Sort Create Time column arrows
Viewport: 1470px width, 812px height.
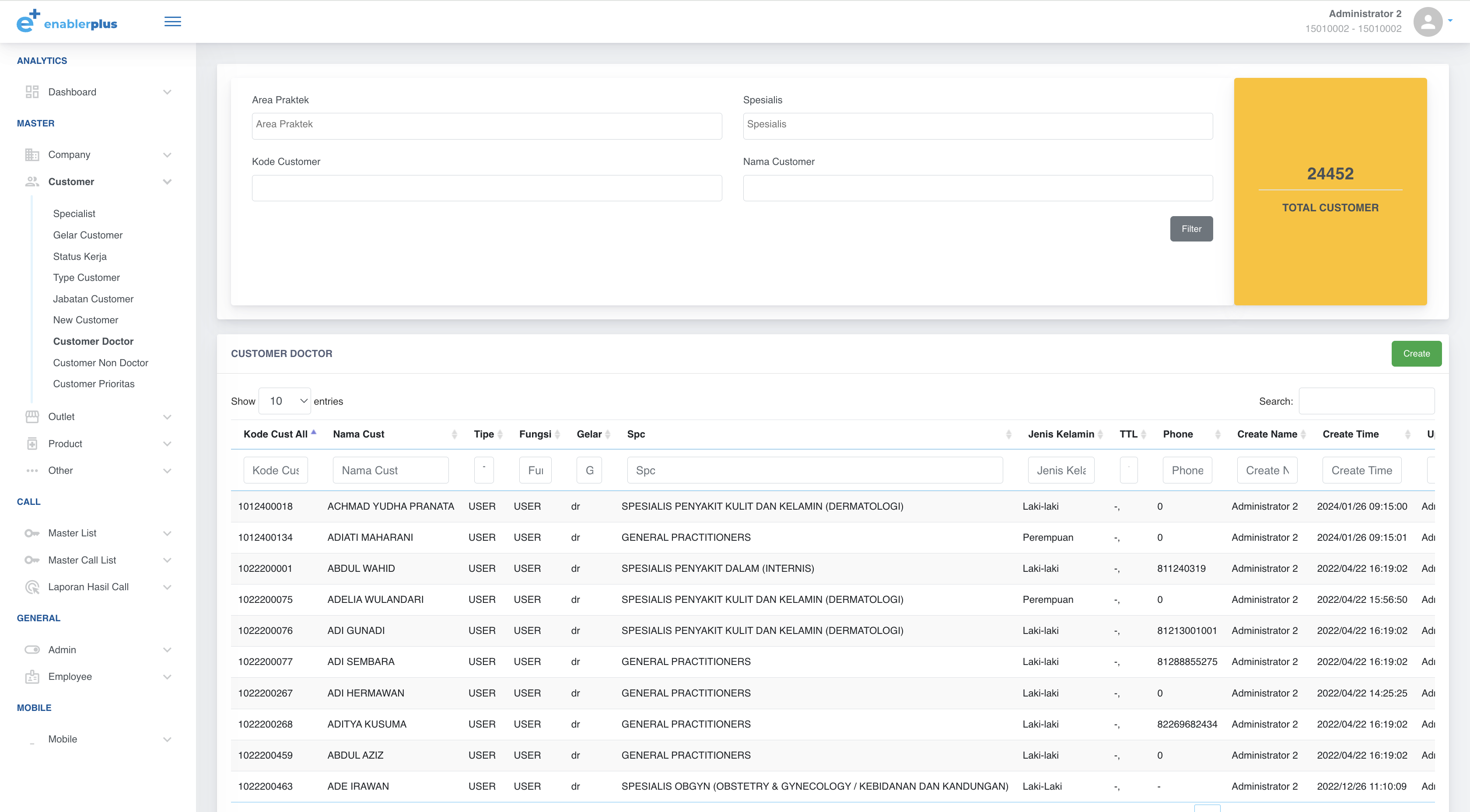click(x=1408, y=434)
